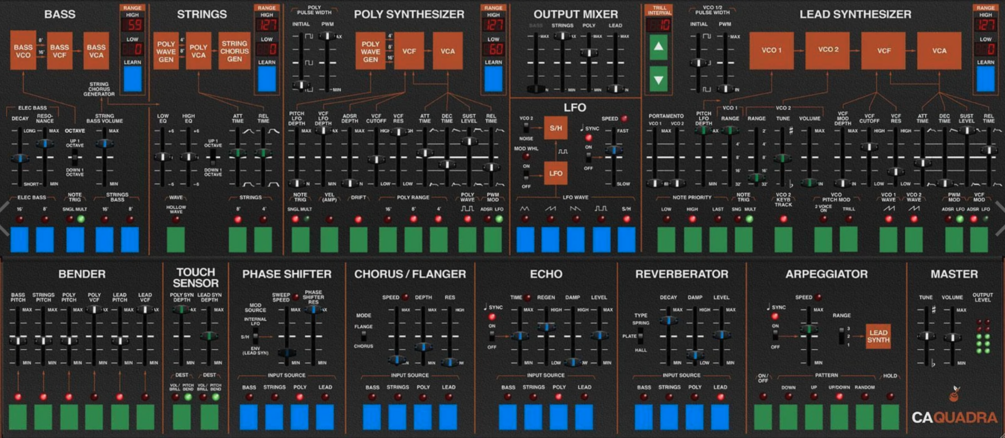1005x438 pixels.
Task: Enable Poly input source for Phase Shifter
Action: point(299,417)
